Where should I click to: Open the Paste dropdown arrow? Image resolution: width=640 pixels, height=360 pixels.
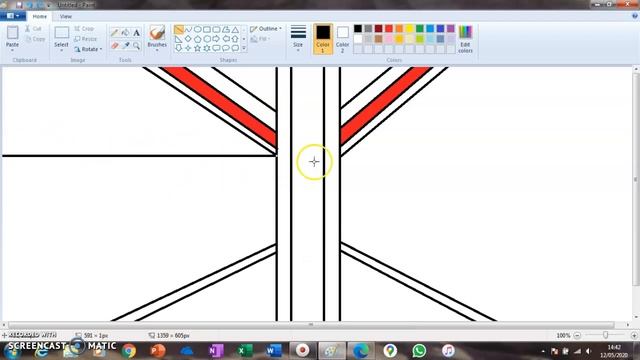point(12,50)
